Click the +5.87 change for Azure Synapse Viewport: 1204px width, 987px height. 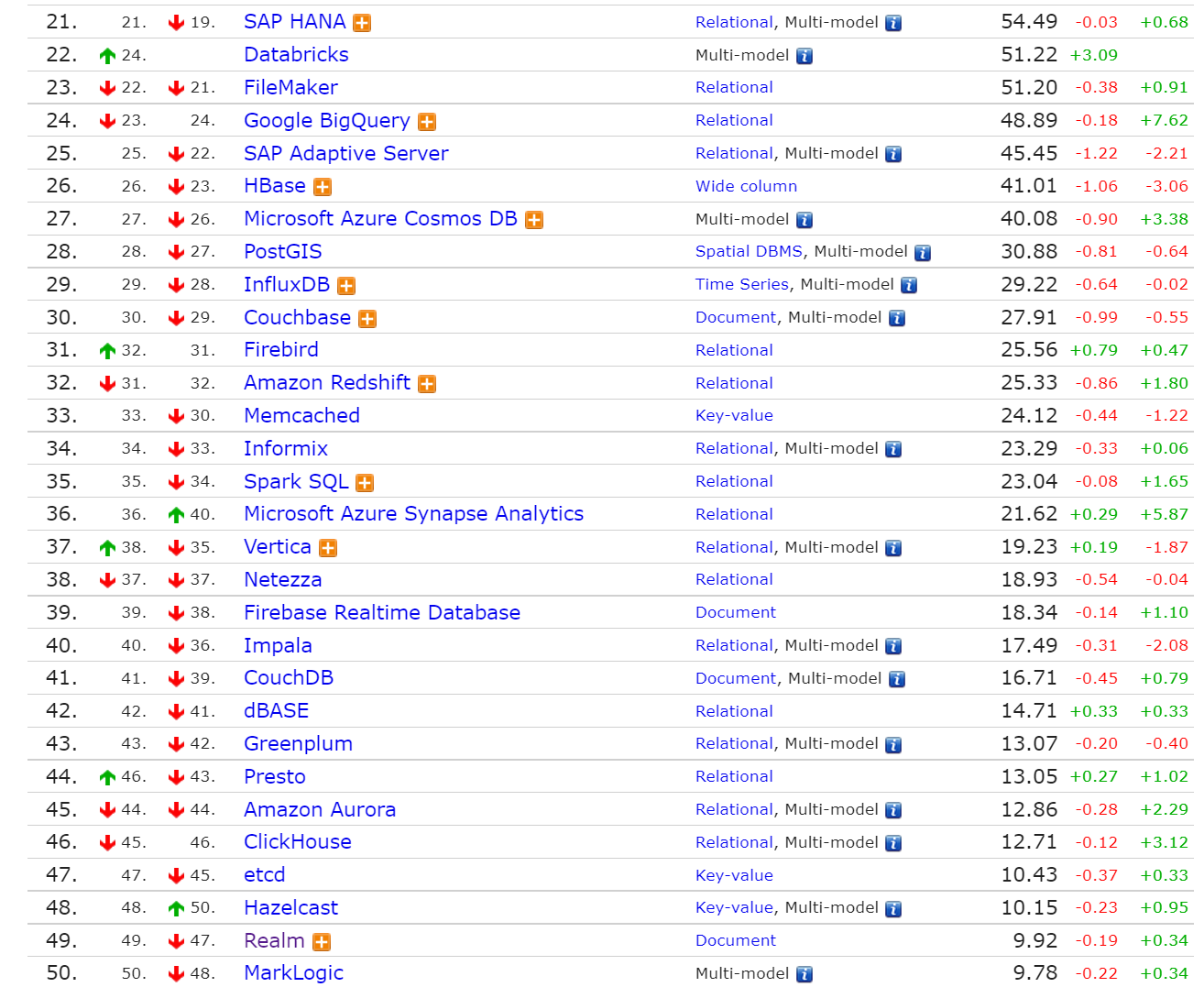coord(1164,514)
